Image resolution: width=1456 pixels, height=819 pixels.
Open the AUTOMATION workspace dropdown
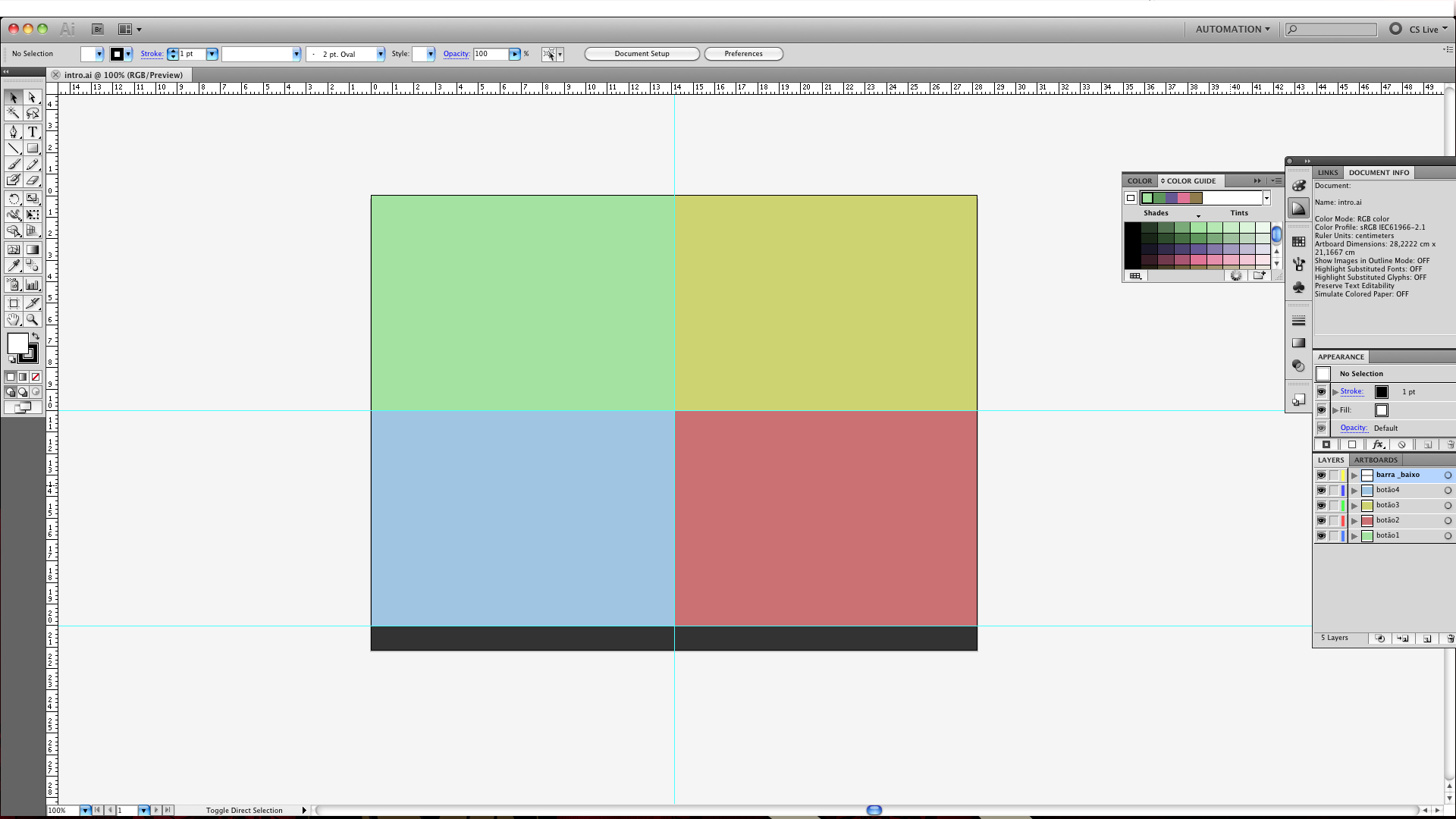[x=1232, y=30]
